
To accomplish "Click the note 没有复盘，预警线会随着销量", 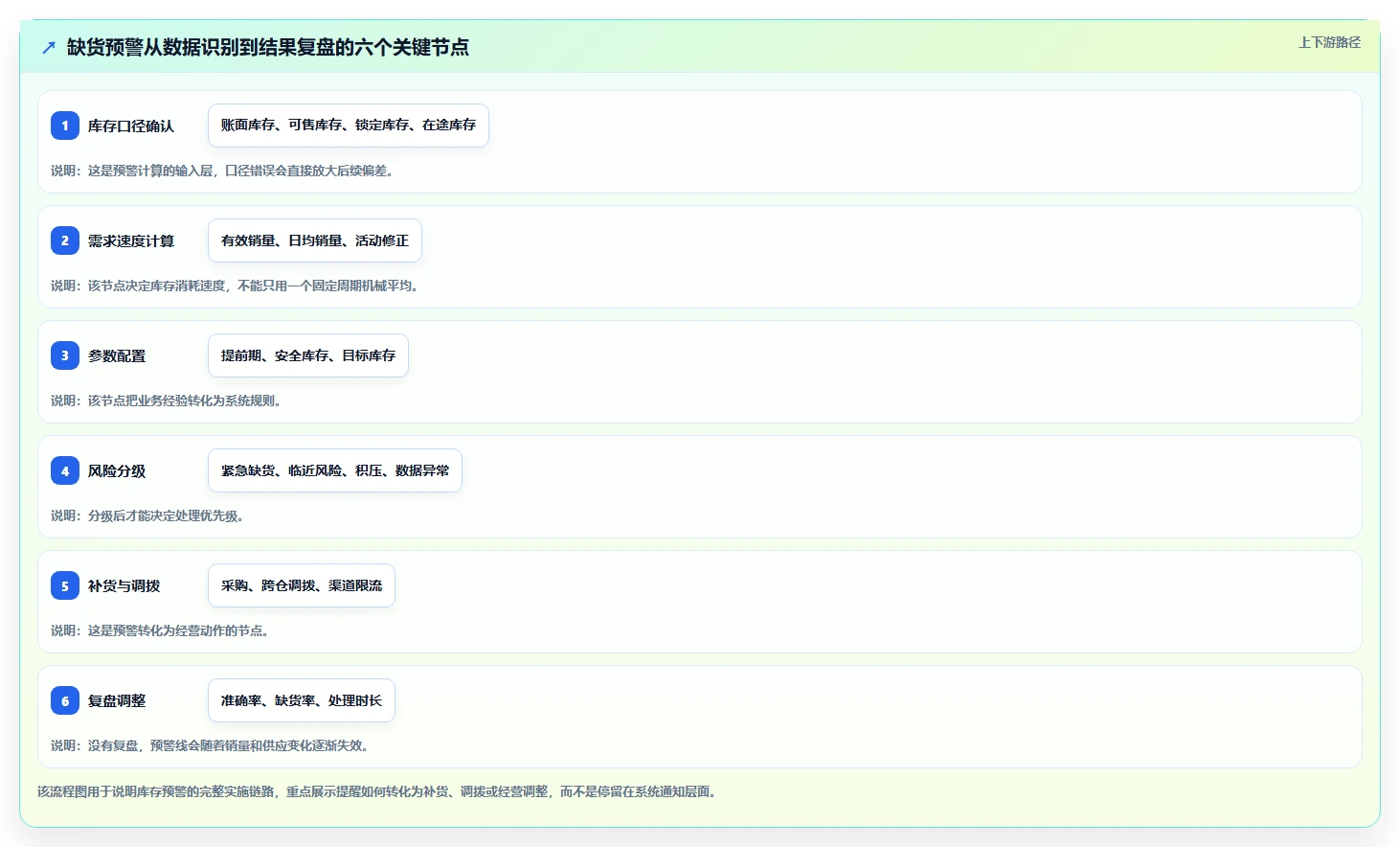I will point(210,745).
